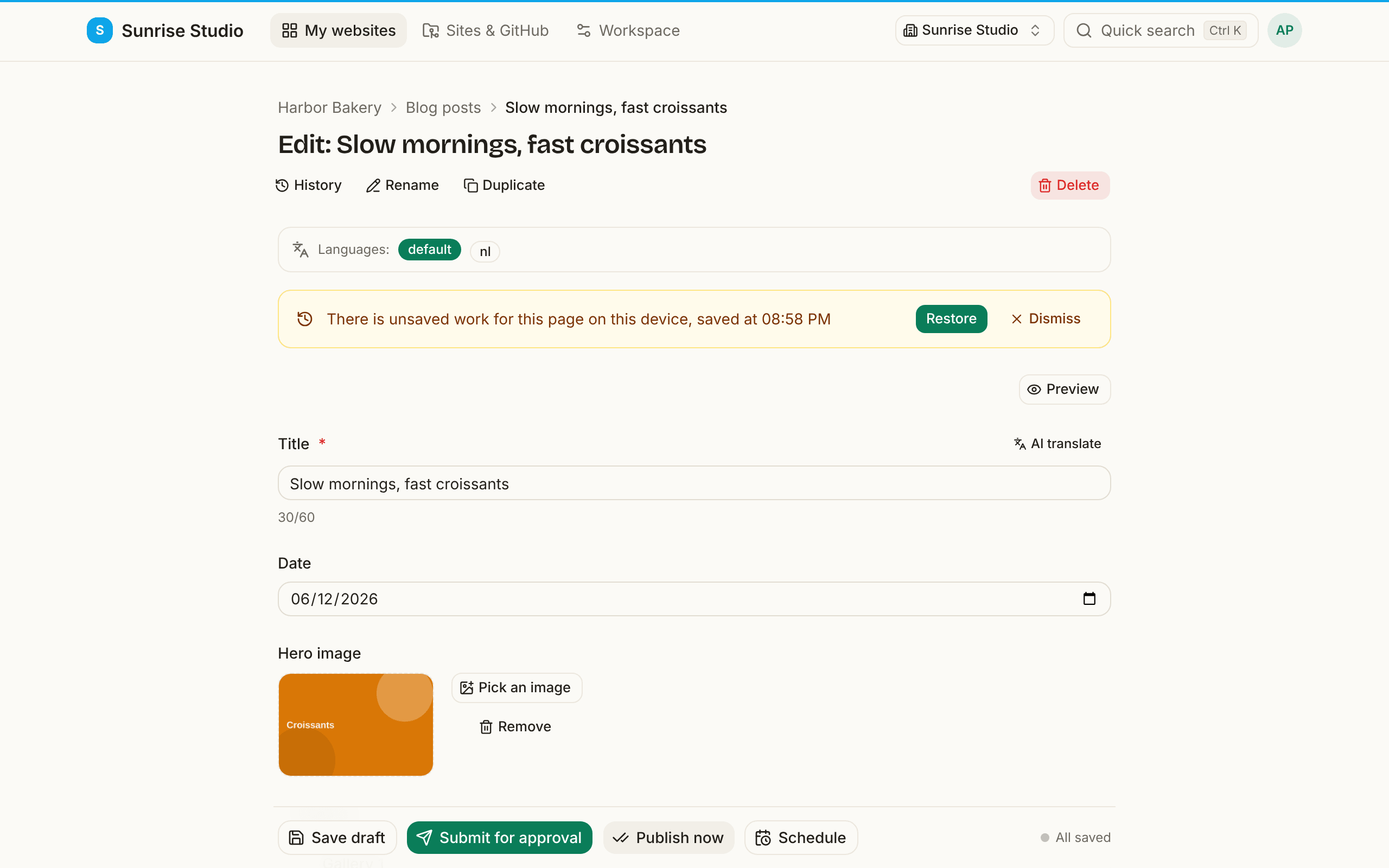Dismiss the unsaved work notice
The height and width of the screenshot is (868, 1389).
1046,318
